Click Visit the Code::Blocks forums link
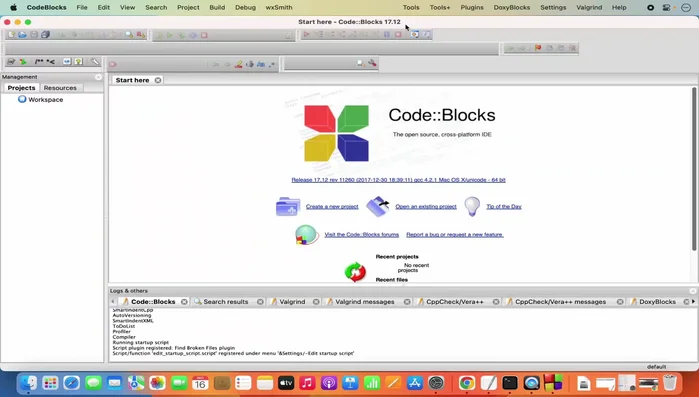 (x=362, y=235)
